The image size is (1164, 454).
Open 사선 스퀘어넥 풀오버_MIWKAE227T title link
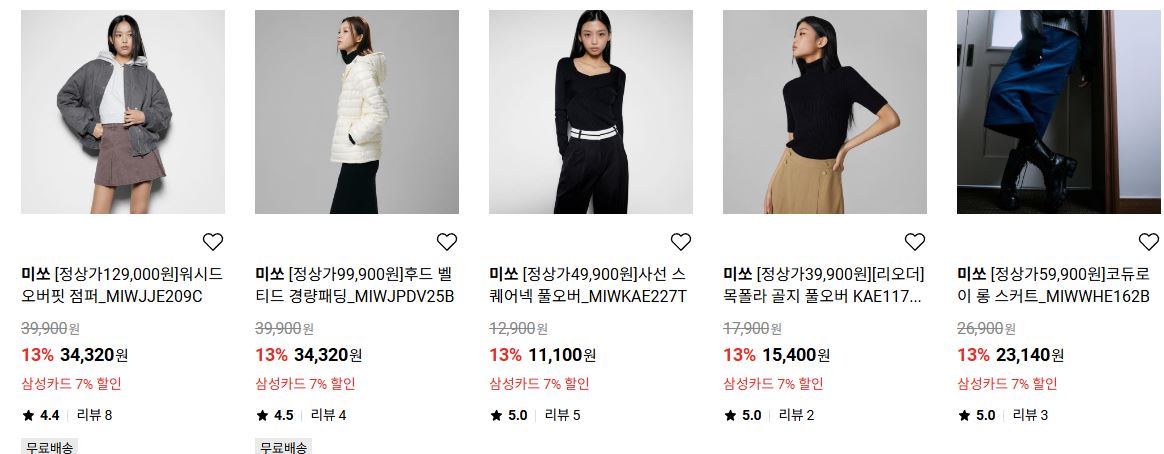pos(589,286)
